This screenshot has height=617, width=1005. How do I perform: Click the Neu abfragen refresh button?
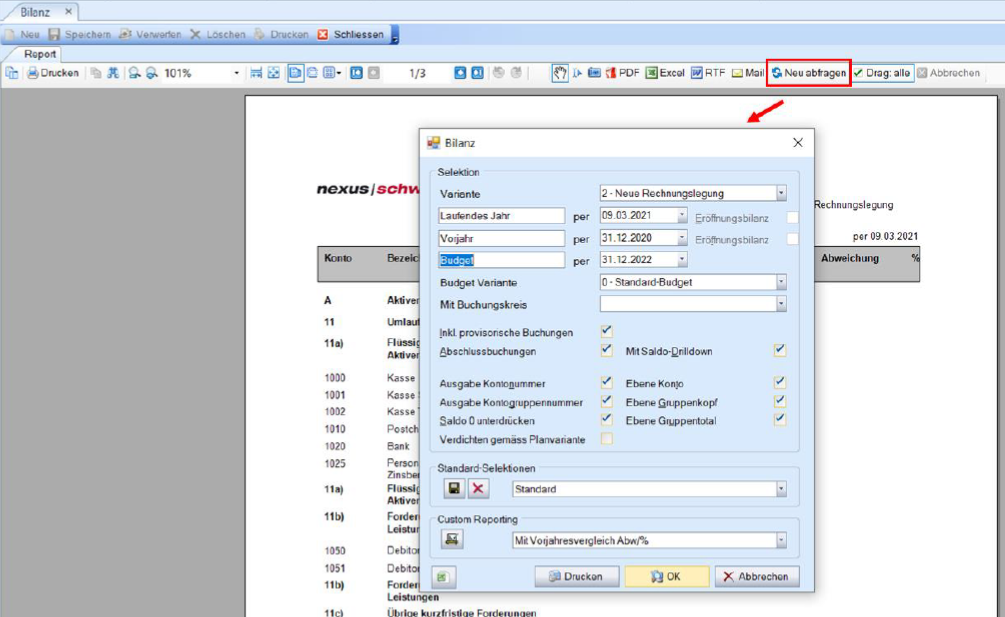coord(809,73)
